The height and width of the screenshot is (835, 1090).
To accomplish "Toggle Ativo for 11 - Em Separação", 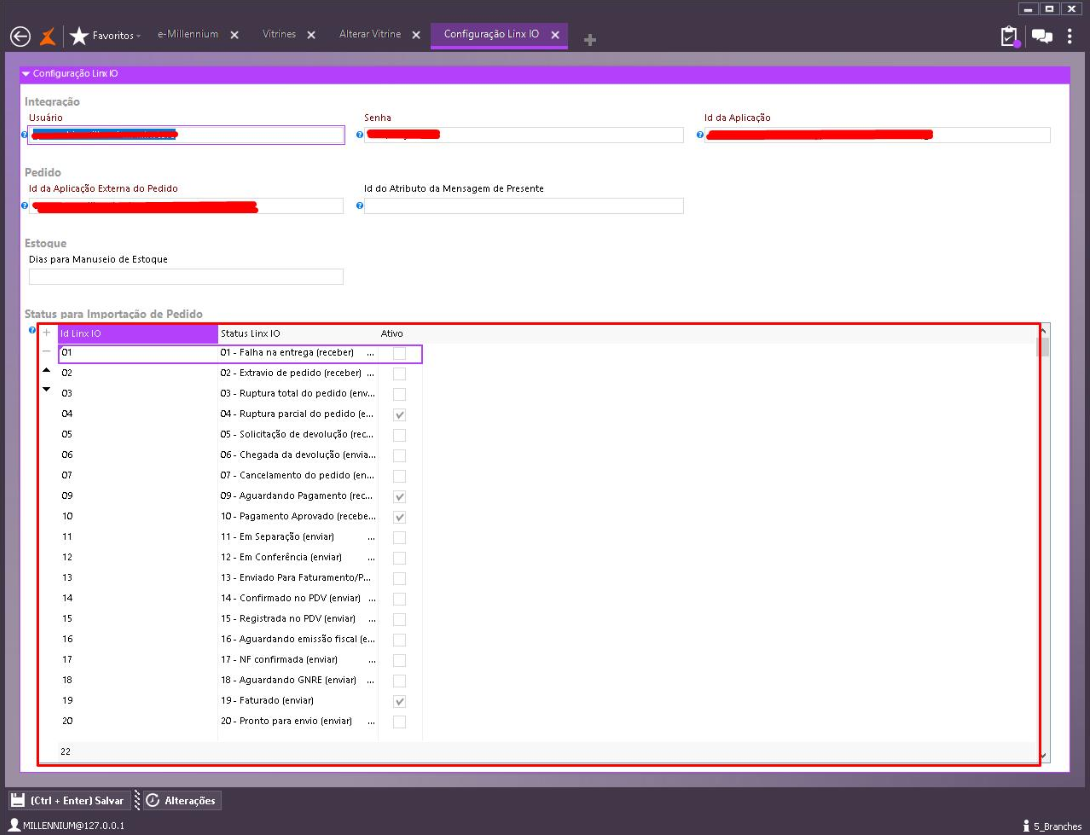I will pyautogui.click(x=399, y=537).
